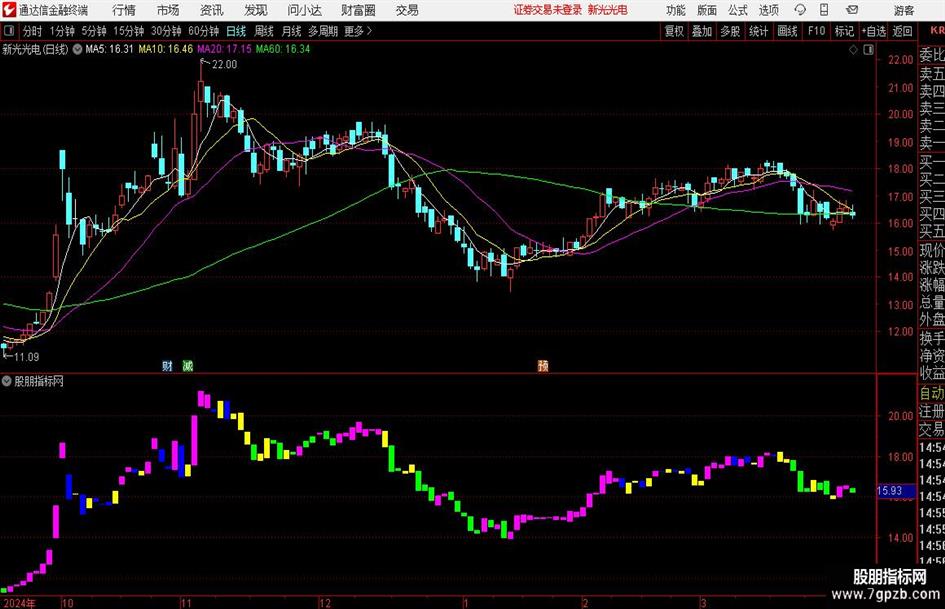The width and height of the screenshot is (945, 609).
Task: Open the mail envelope messages icon
Action: tap(852, 10)
